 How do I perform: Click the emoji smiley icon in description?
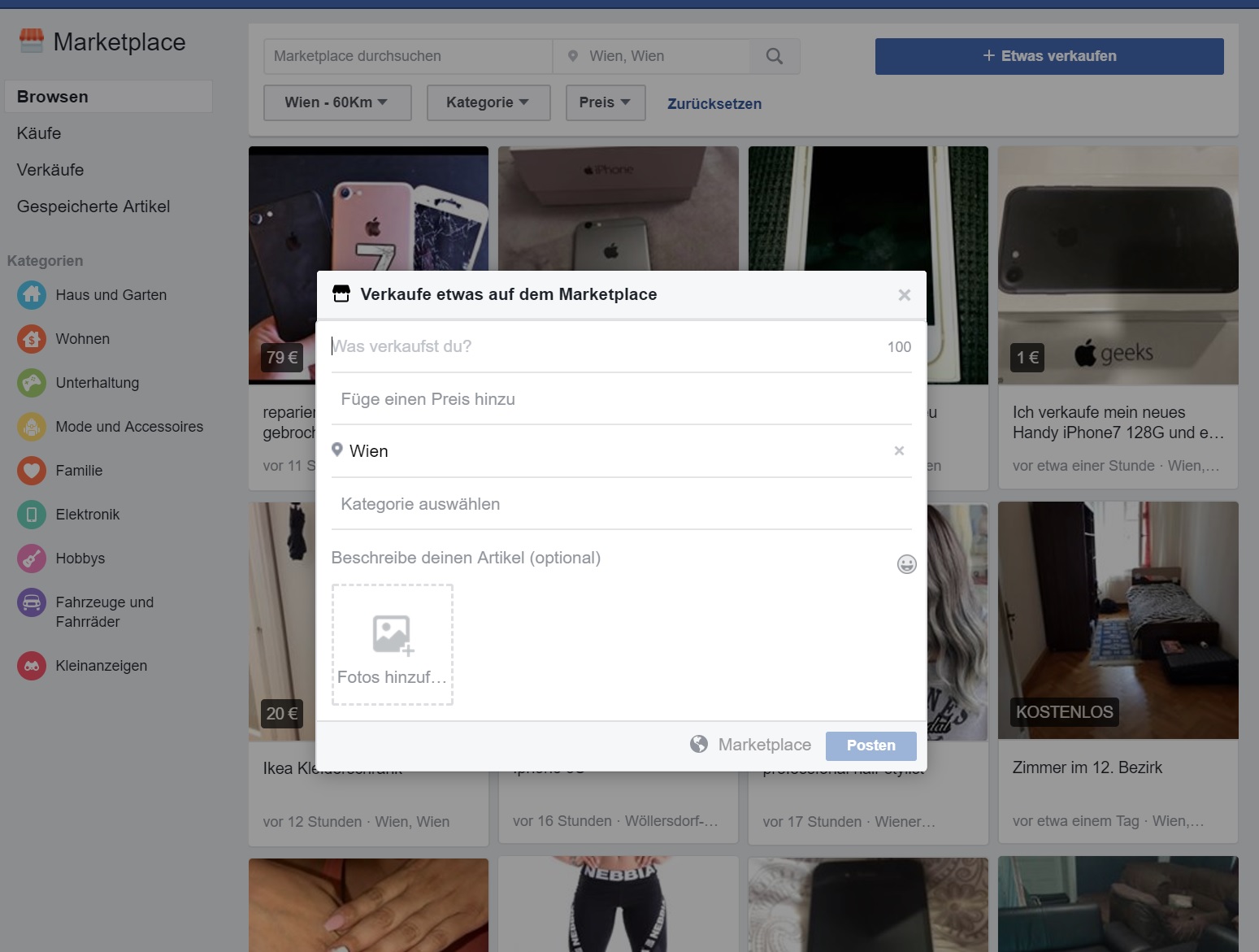pyautogui.click(x=906, y=564)
